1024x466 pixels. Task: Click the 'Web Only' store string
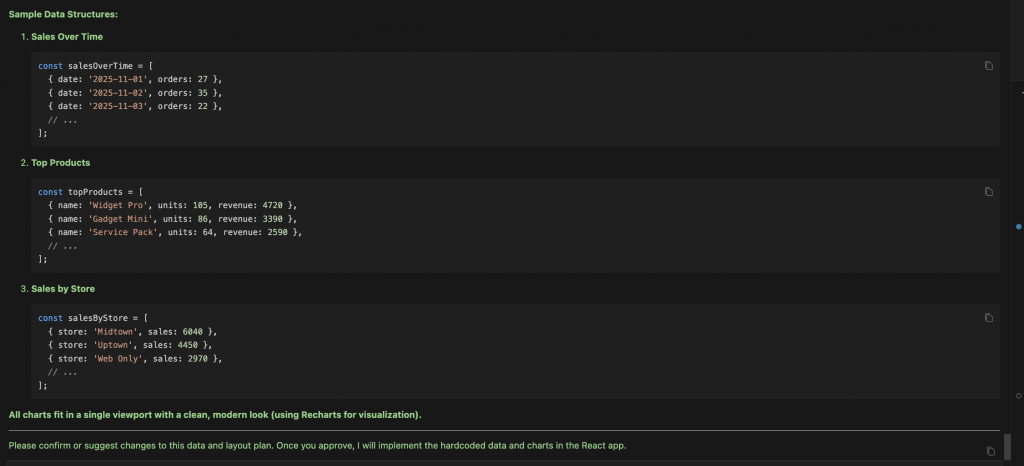119,358
